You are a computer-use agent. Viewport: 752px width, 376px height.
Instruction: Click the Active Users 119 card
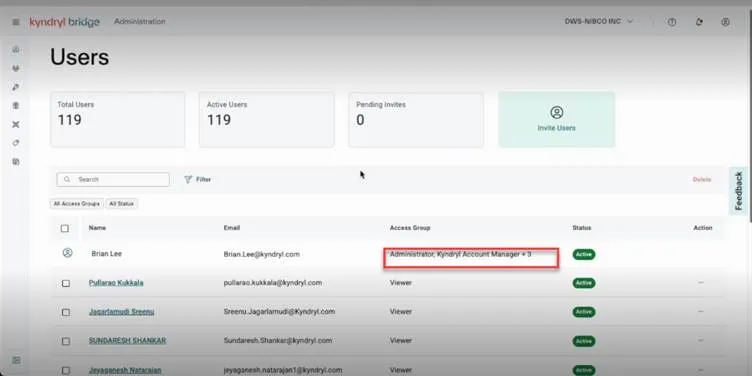[x=267, y=119]
